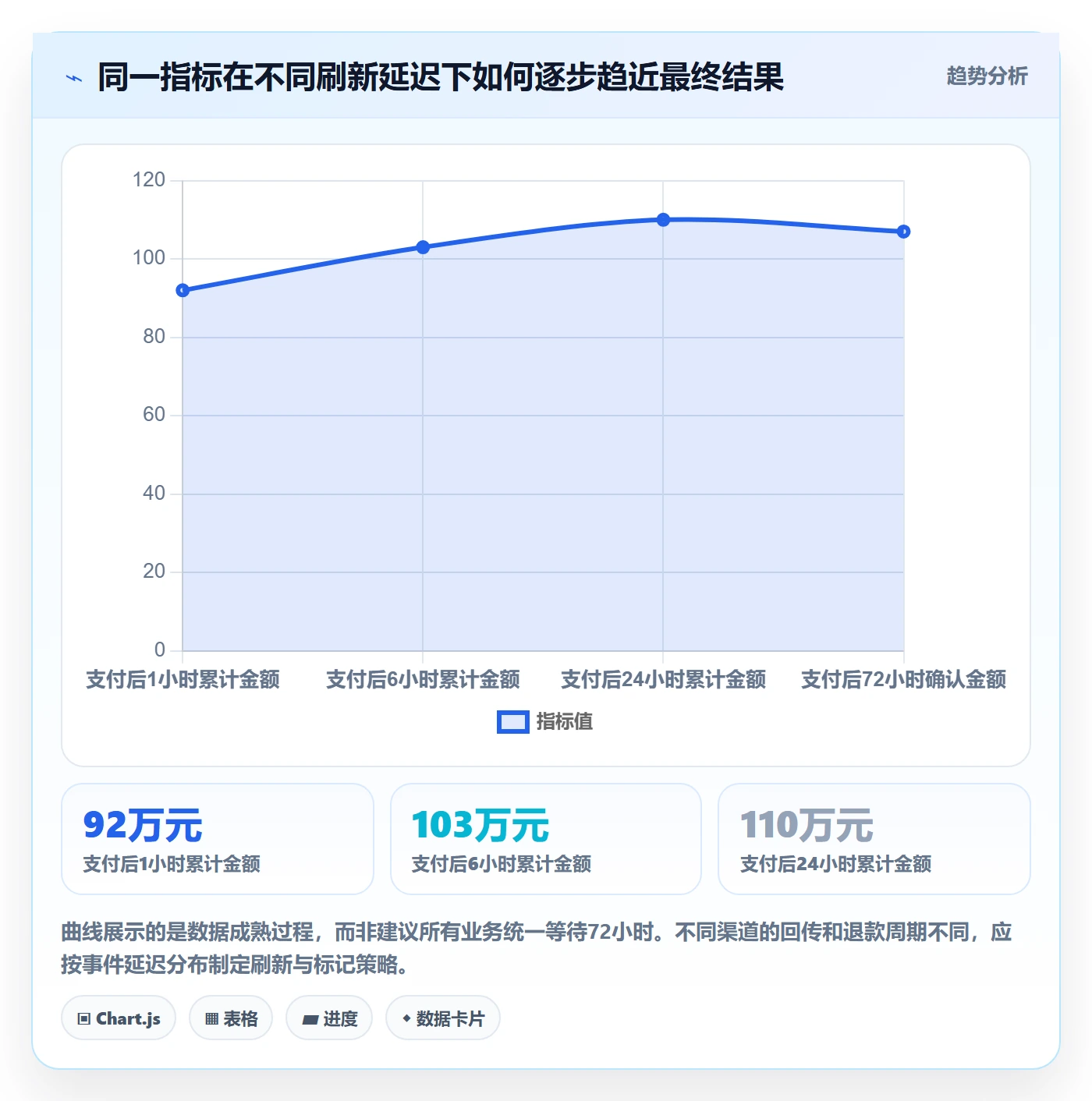1092x1101 pixels.
Task: Click the 表格 tag chip
Action: point(231,1018)
